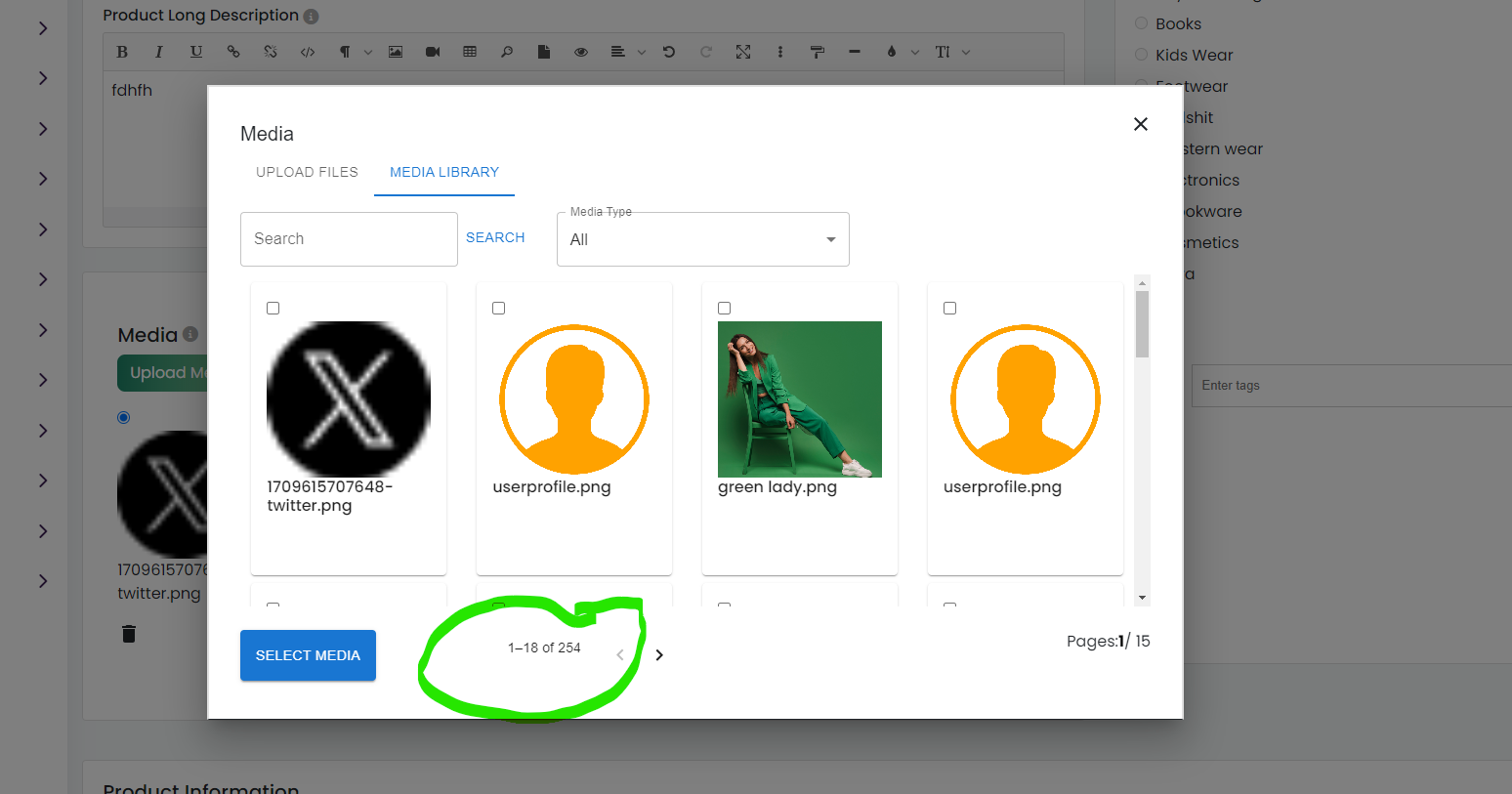1512x794 pixels.
Task: Click the eye preview icon
Action: tap(581, 52)
